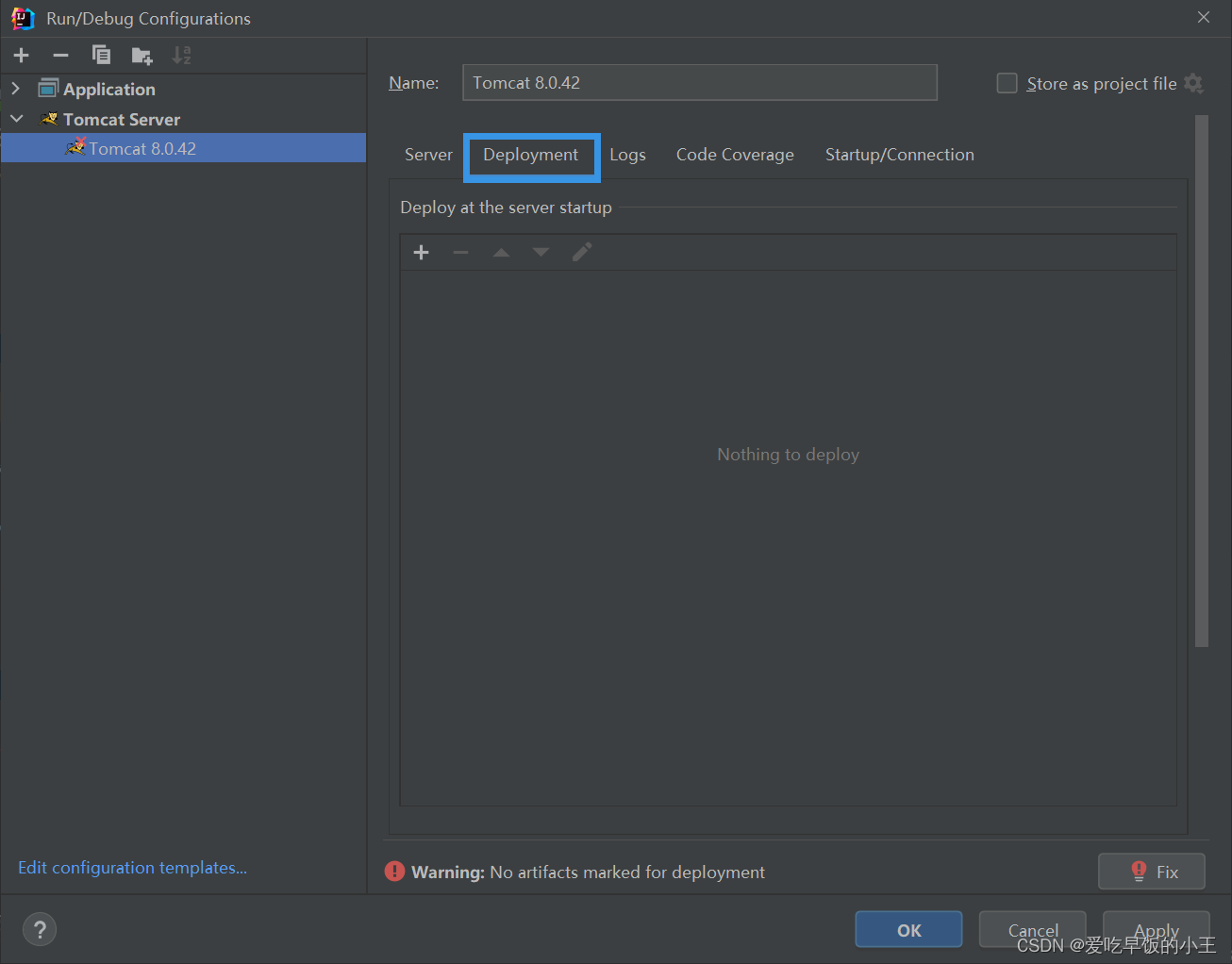Viewport: 1232px width, 964px height.
Task: Click the Name input field
Action: pyautogui.click(x=700, y=83)
